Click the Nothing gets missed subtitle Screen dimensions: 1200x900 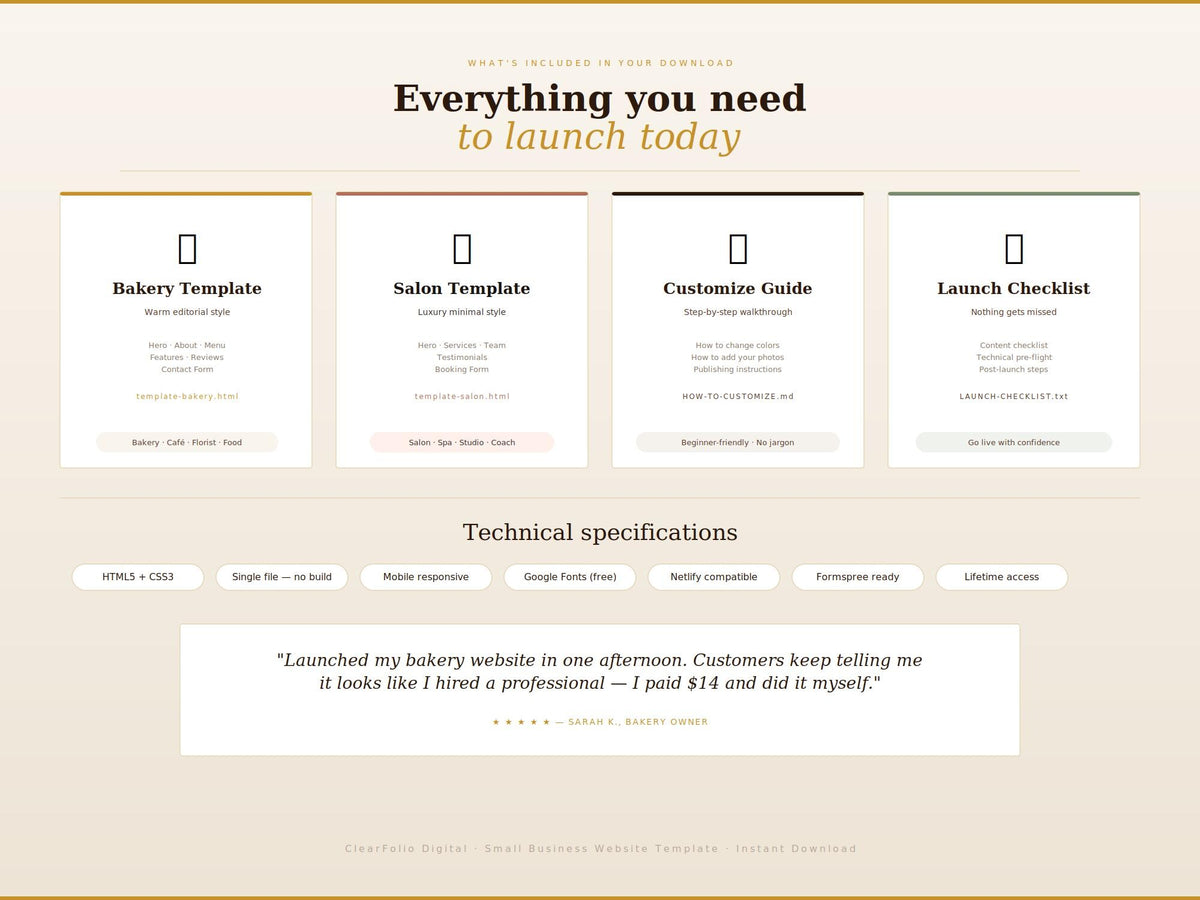tap(1014, 312)
